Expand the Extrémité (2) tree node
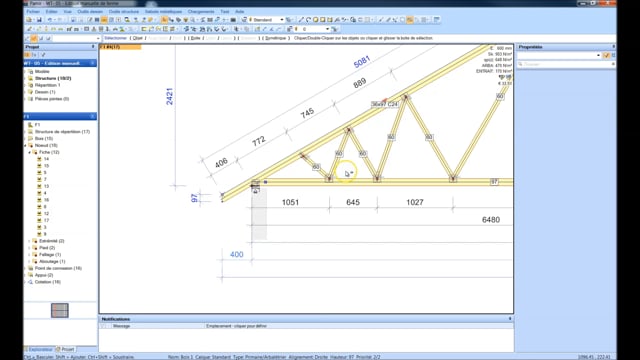640x360 pixels. coord(29,241)
